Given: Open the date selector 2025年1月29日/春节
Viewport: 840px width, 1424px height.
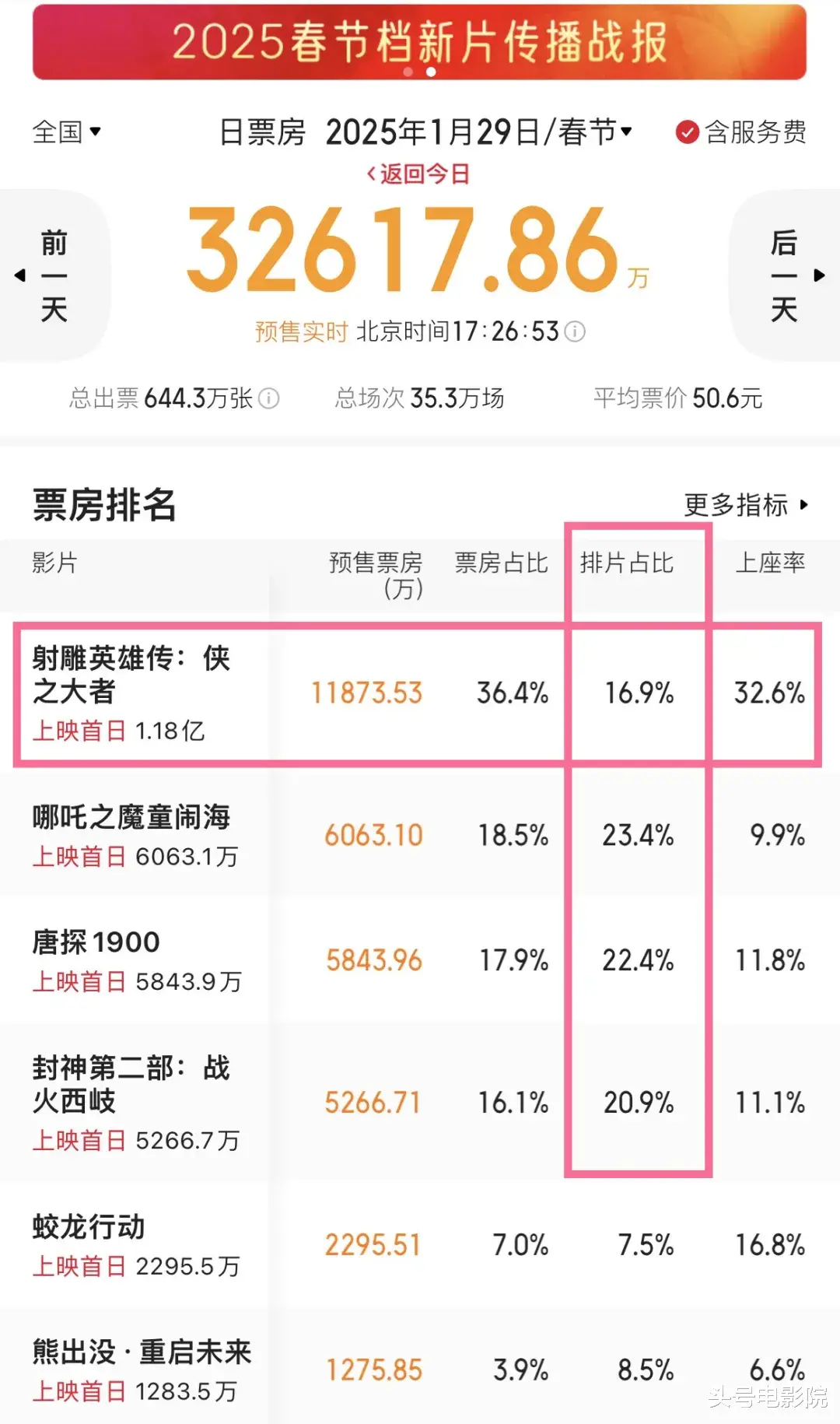Looking at the screenshot, I should [479, 132].
